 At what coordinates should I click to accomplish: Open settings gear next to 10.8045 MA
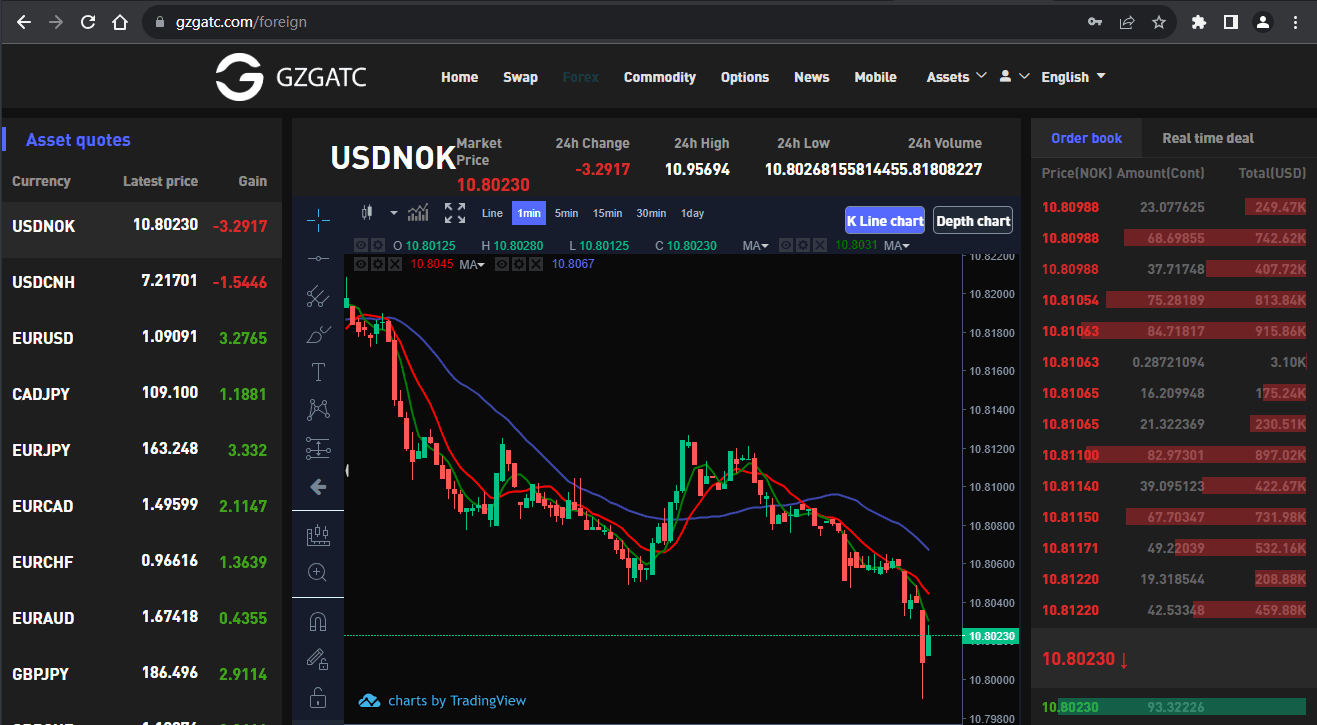pos(377,264)
